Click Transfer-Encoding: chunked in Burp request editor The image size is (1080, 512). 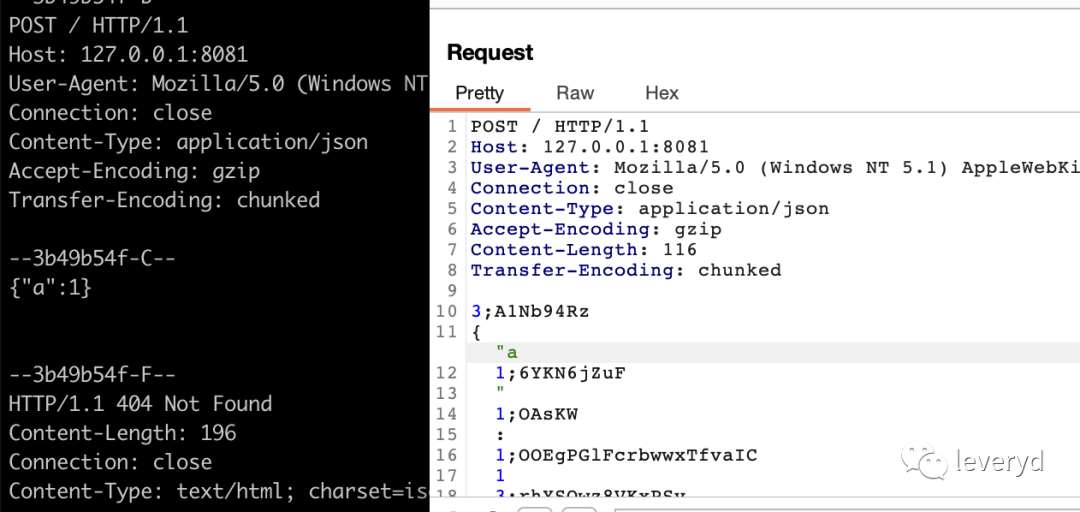coord(626,270)
